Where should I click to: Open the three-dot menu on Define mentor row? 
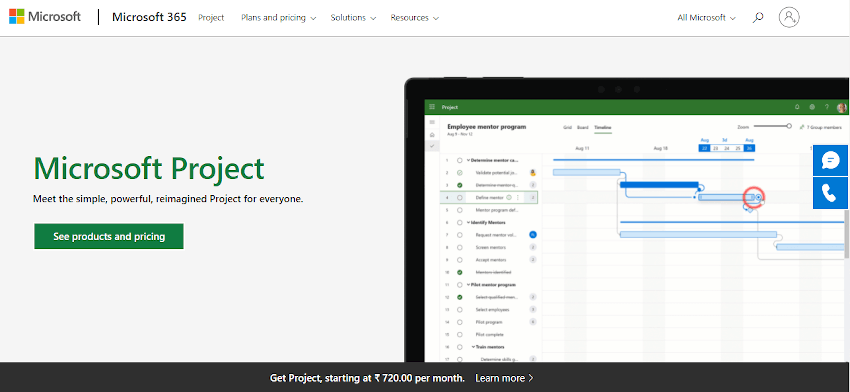(518, 197)
